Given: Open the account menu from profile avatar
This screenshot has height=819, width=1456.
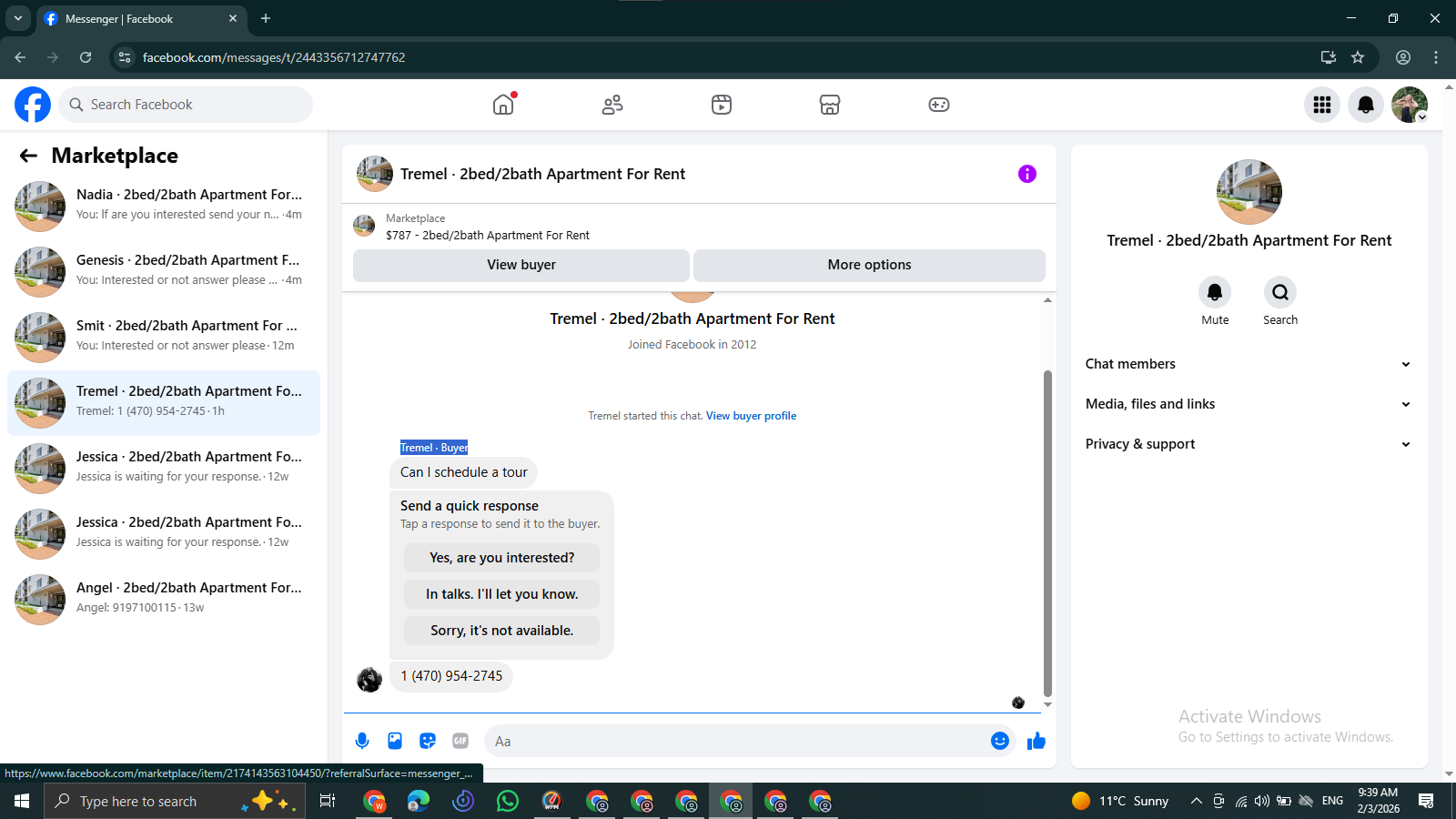Looking at the screenshot, I should pos(1410,105).
